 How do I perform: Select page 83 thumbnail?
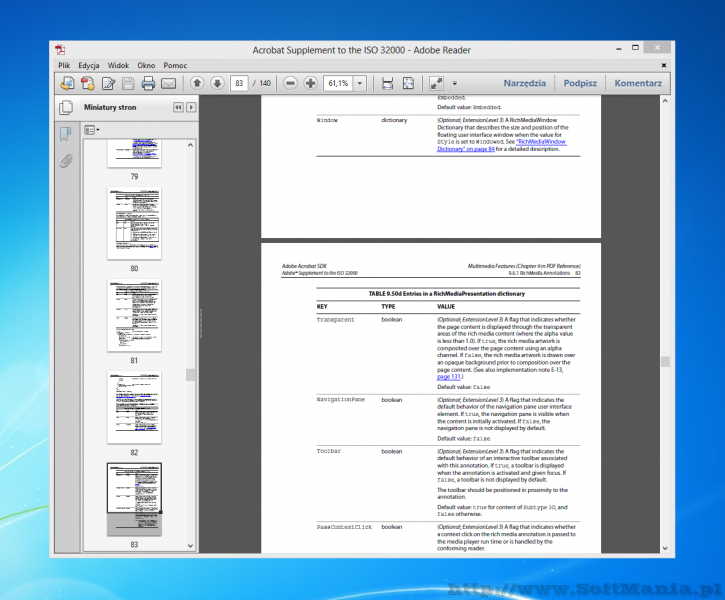click(x=134, y=499)
